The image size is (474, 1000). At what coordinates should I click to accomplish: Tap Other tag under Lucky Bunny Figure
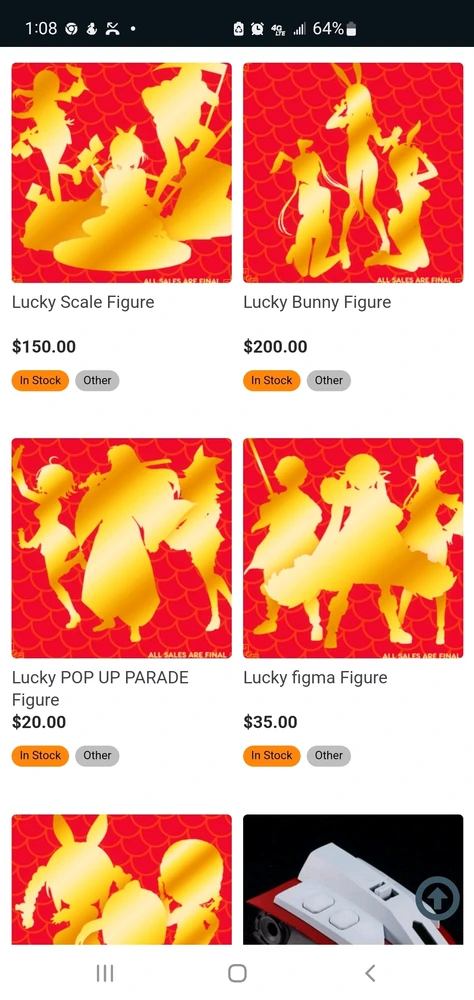tap(329, 380)
